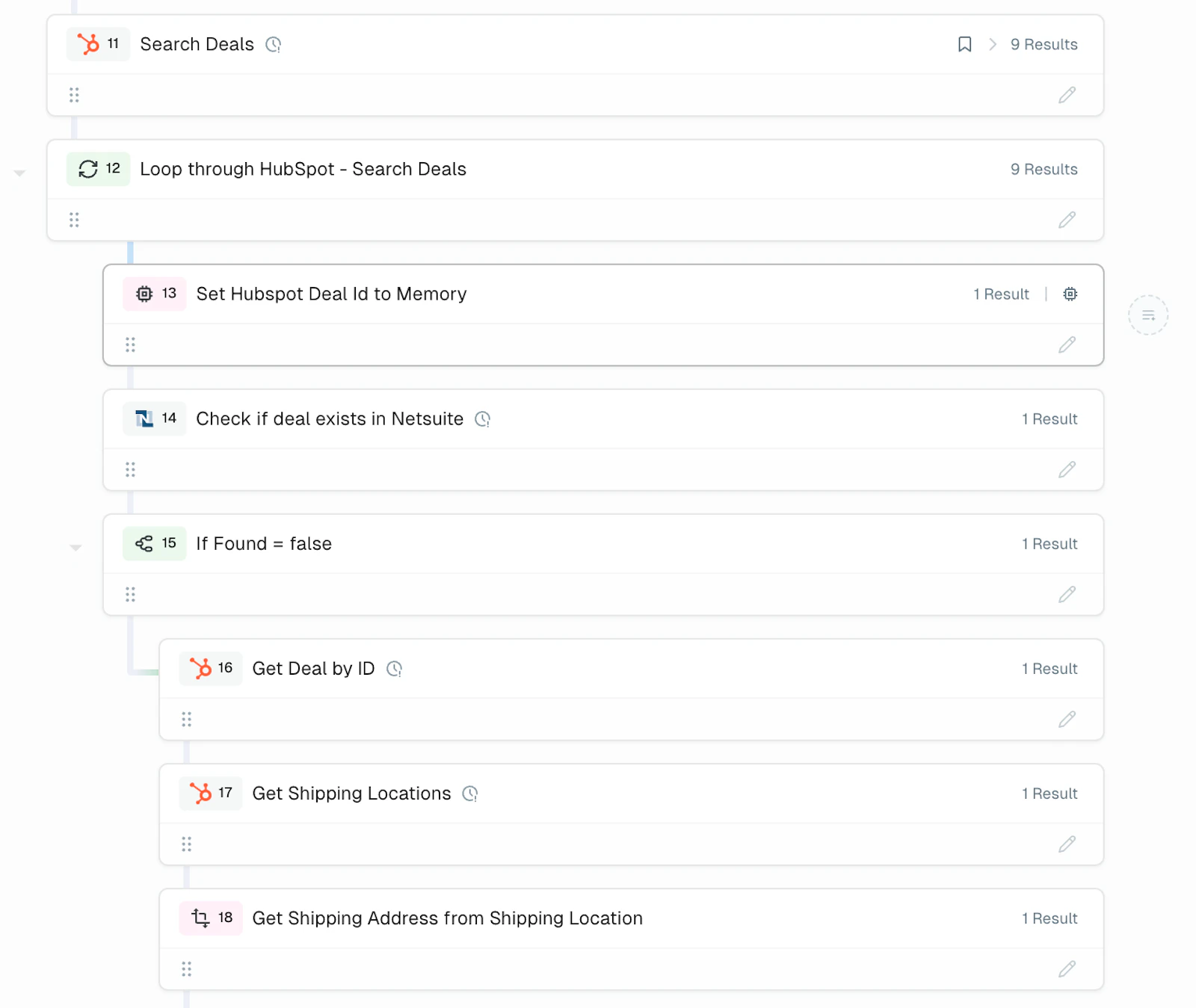The image size is (1196, 1008).
Task: Grab the drag handle of step 18
Action: 186,968
